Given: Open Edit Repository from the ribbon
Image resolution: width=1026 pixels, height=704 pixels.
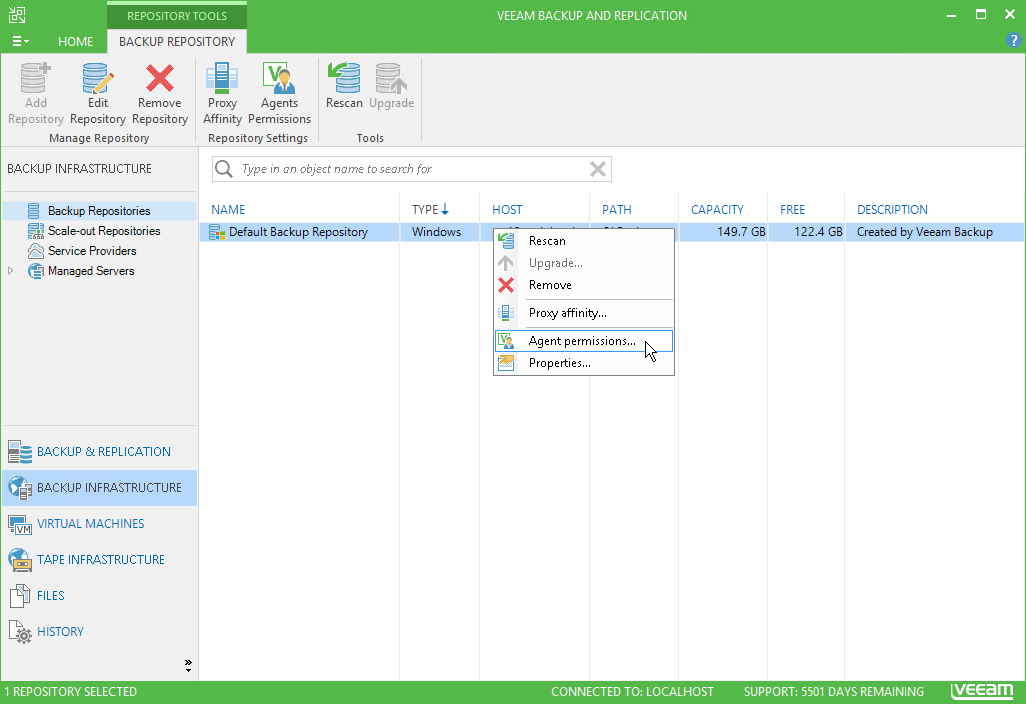Looking at the screenshot, I should click(97, 94).
